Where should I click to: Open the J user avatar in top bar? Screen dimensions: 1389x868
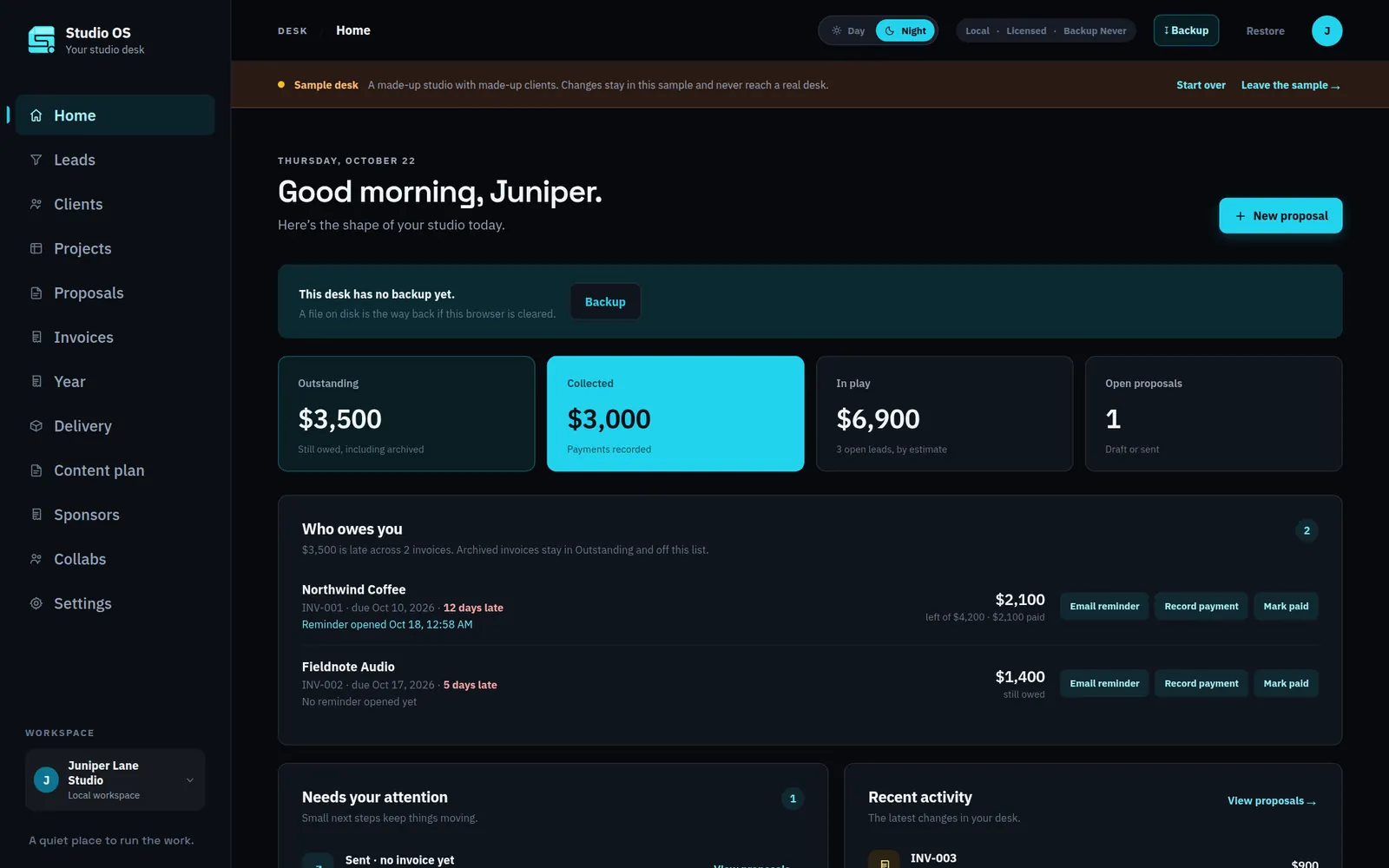[x=1326, y=30]
